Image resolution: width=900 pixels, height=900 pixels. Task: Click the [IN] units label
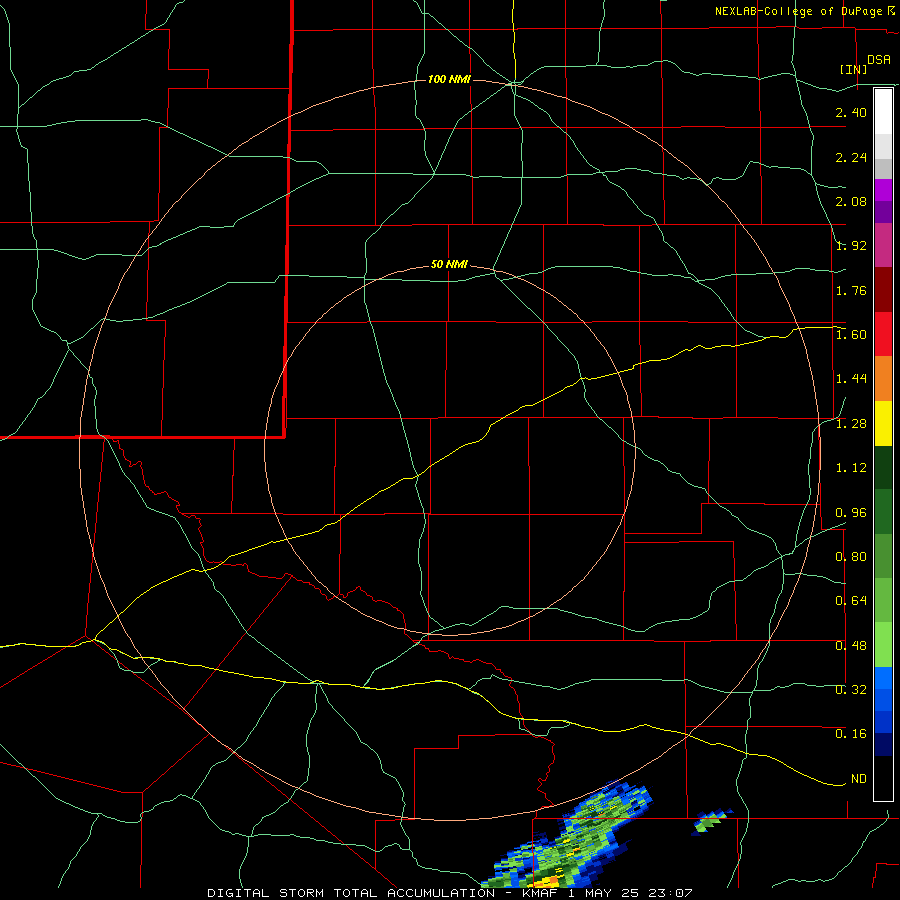pyautogui.click(x=853, y=69)
